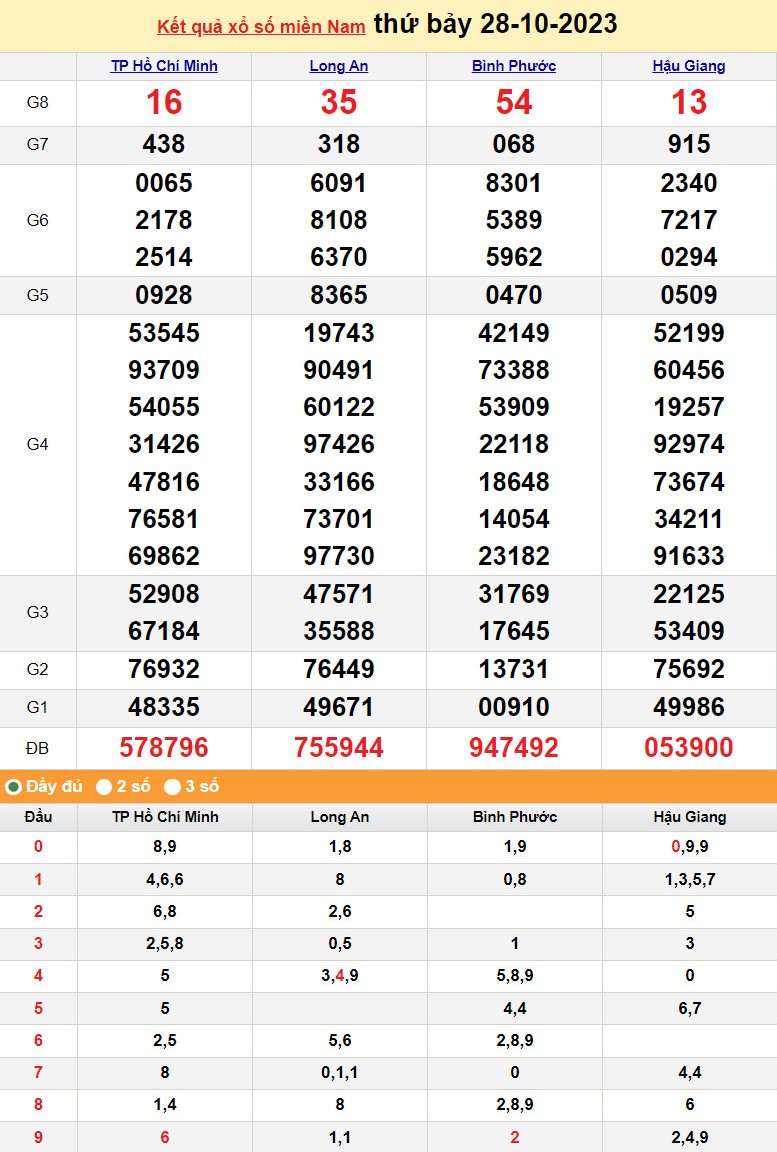Click the ĐB row label
Viewport: 777px width, 1152px height.
pos(37,747)
